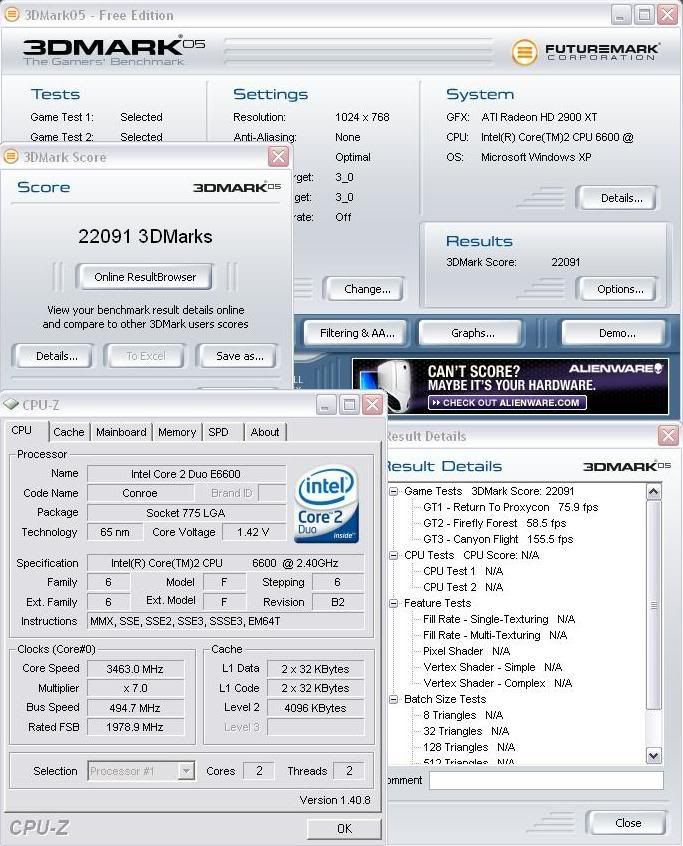Collapse the CPU Tests tree node
This screenshot has width=683, height=846.
(x=394, y=555)
